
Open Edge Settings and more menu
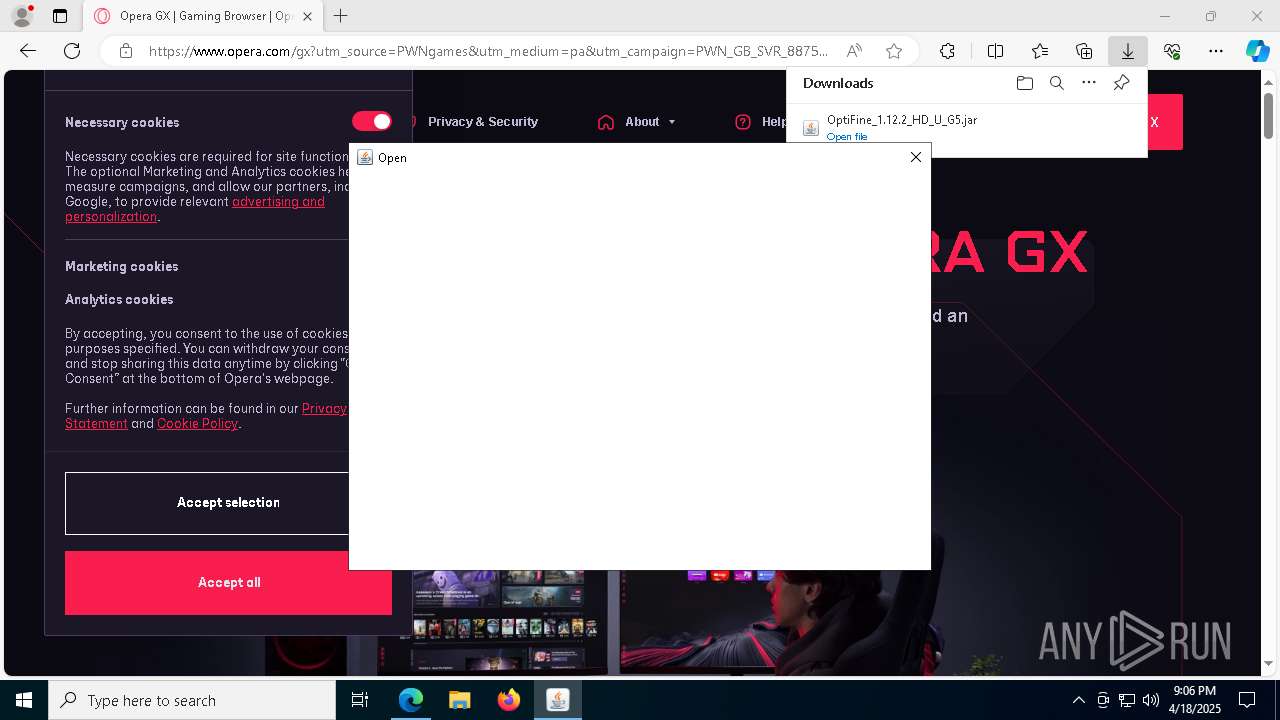point(1216,51)
